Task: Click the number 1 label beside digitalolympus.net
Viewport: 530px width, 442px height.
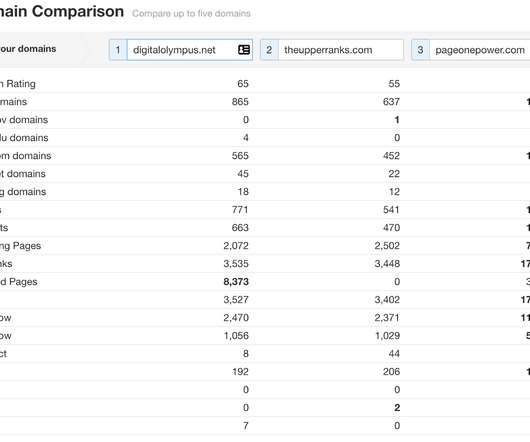Action: click(118, 50)
